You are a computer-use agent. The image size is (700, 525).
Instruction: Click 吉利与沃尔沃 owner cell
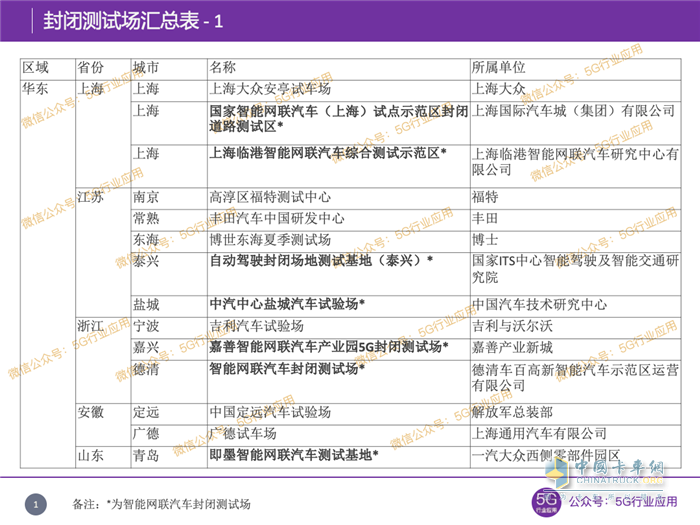coord(575,328)
